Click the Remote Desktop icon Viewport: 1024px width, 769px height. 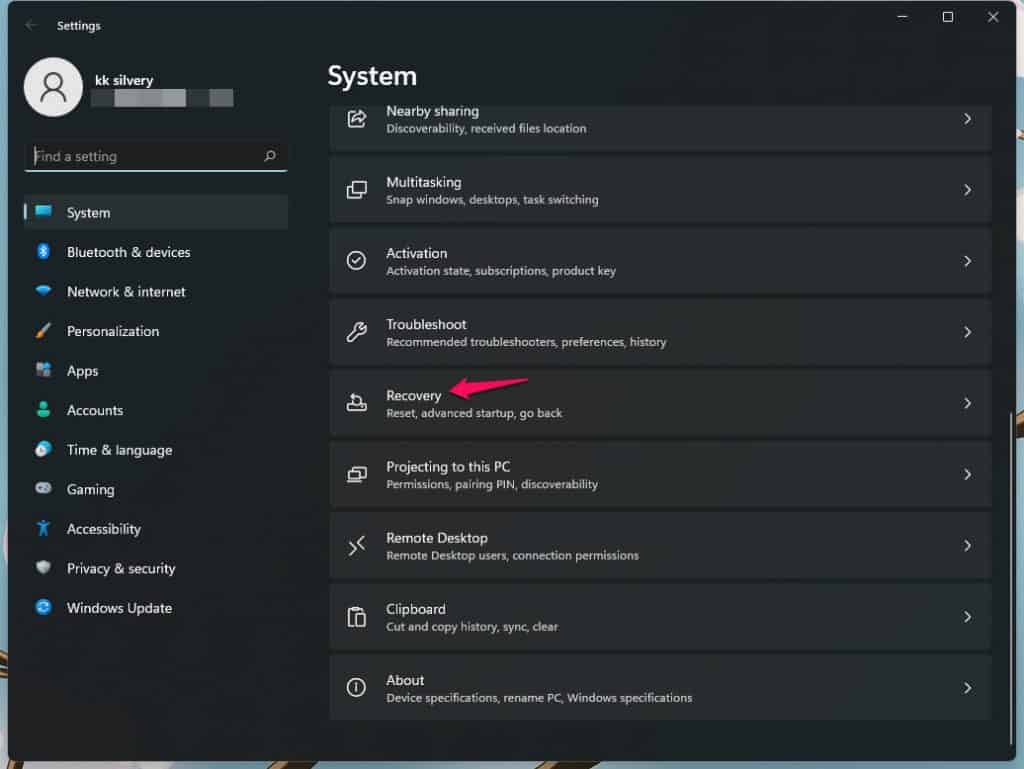pos(357,546)
